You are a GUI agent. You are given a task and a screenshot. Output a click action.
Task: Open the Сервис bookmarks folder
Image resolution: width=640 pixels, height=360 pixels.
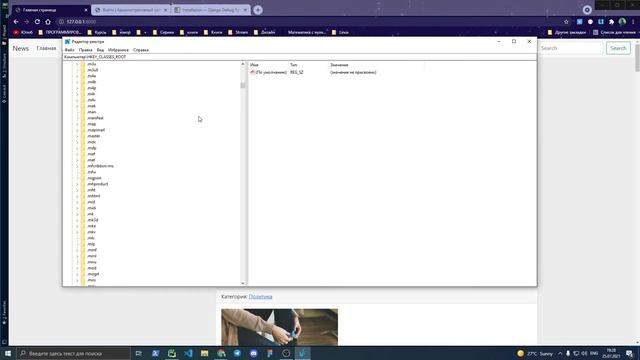pos(163,32)
